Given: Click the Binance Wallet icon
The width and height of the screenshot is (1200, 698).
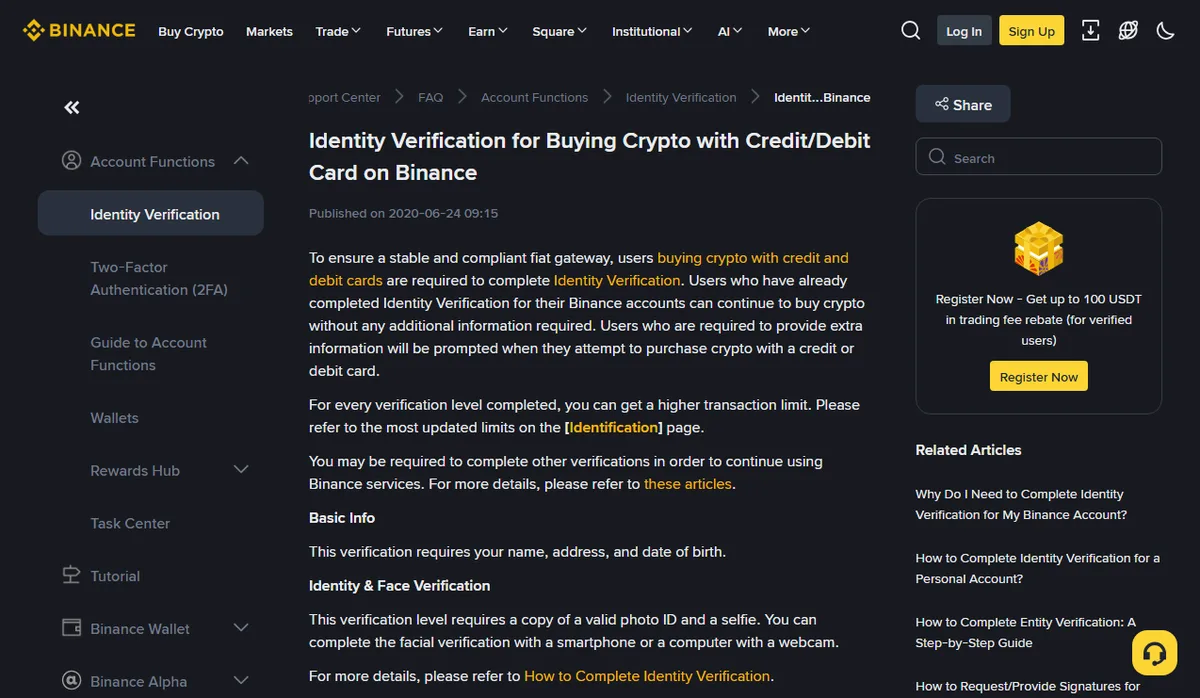Looking at the screenshot, I should 71,628.
